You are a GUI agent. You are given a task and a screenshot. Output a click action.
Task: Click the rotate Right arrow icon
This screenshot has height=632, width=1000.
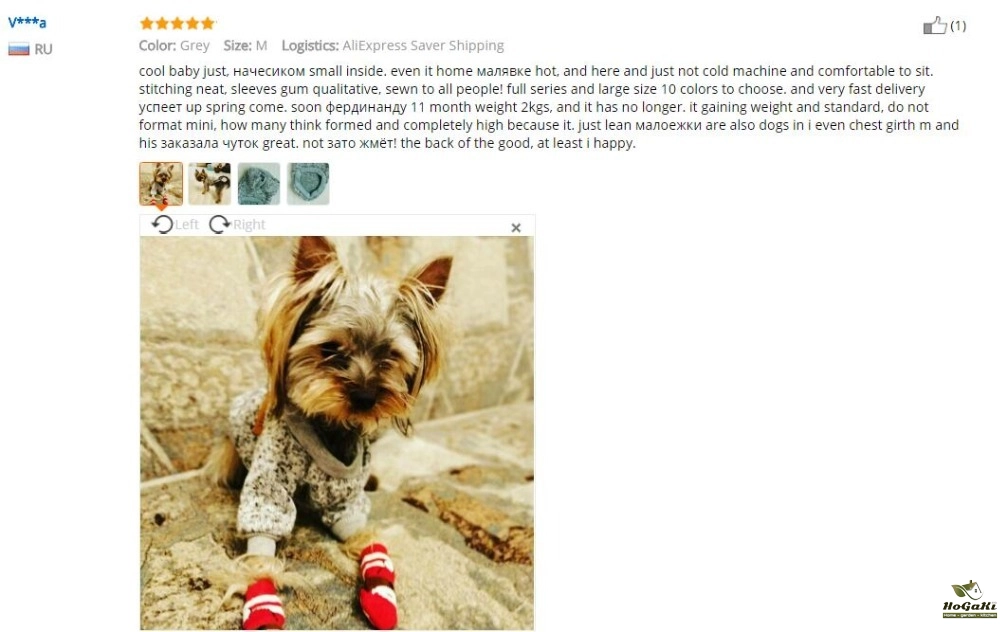(220, 224)
